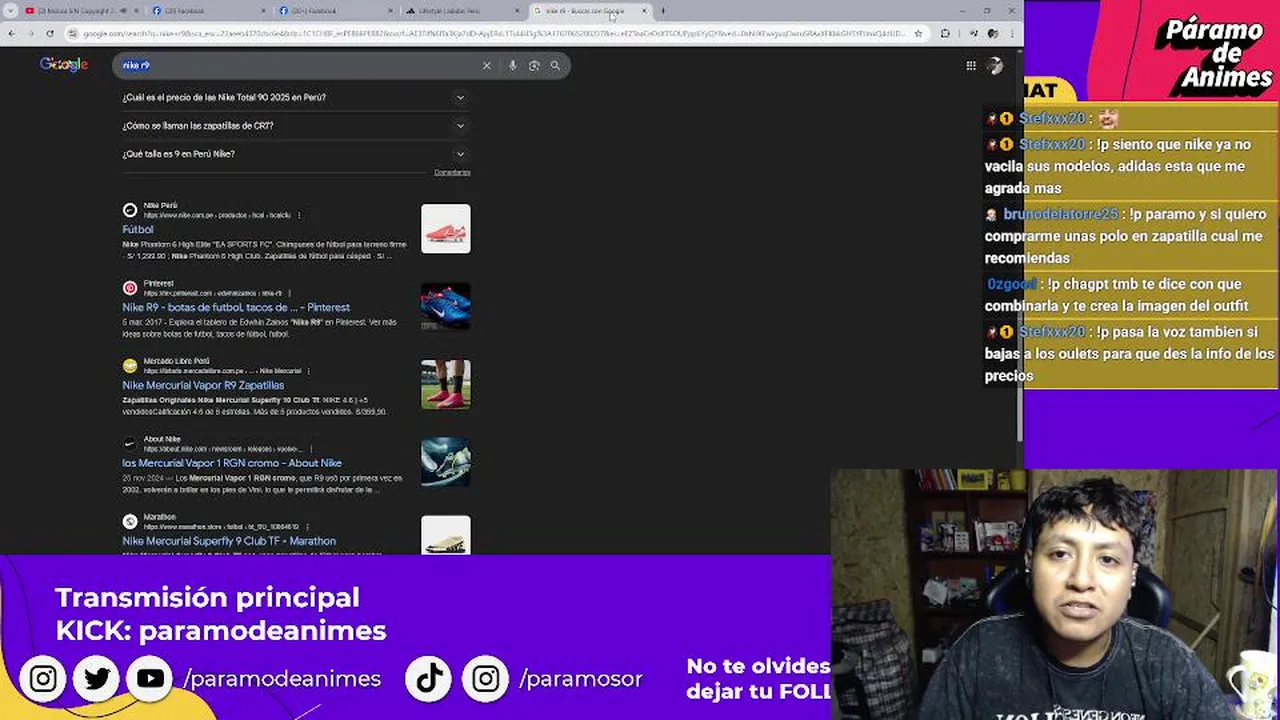The height and width of the screenshot is (720, 1280).
Task: Click brunodelatorre25 username in chat
Action: (1060, 215)
